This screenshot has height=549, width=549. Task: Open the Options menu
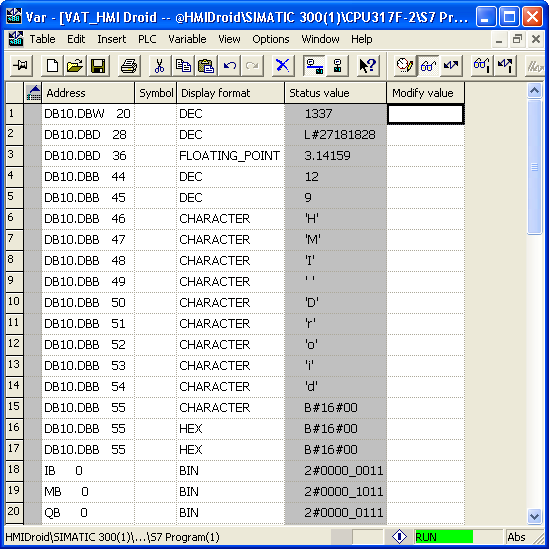click(x=271, y=39)
